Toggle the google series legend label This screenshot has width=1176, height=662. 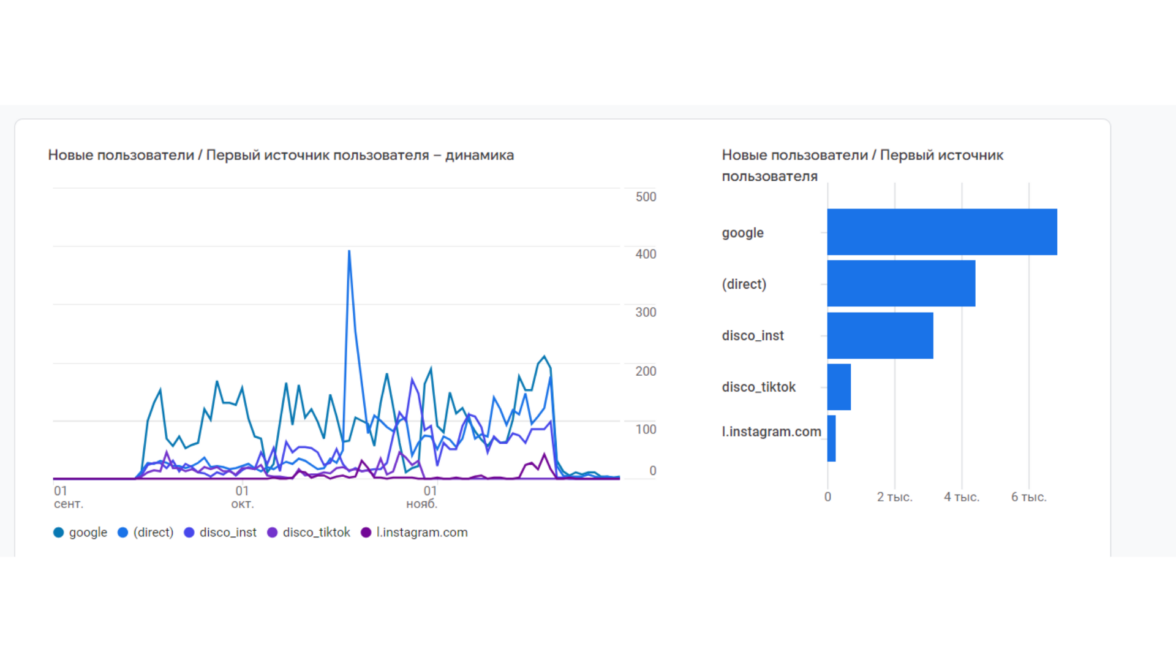tap(88, 533)
